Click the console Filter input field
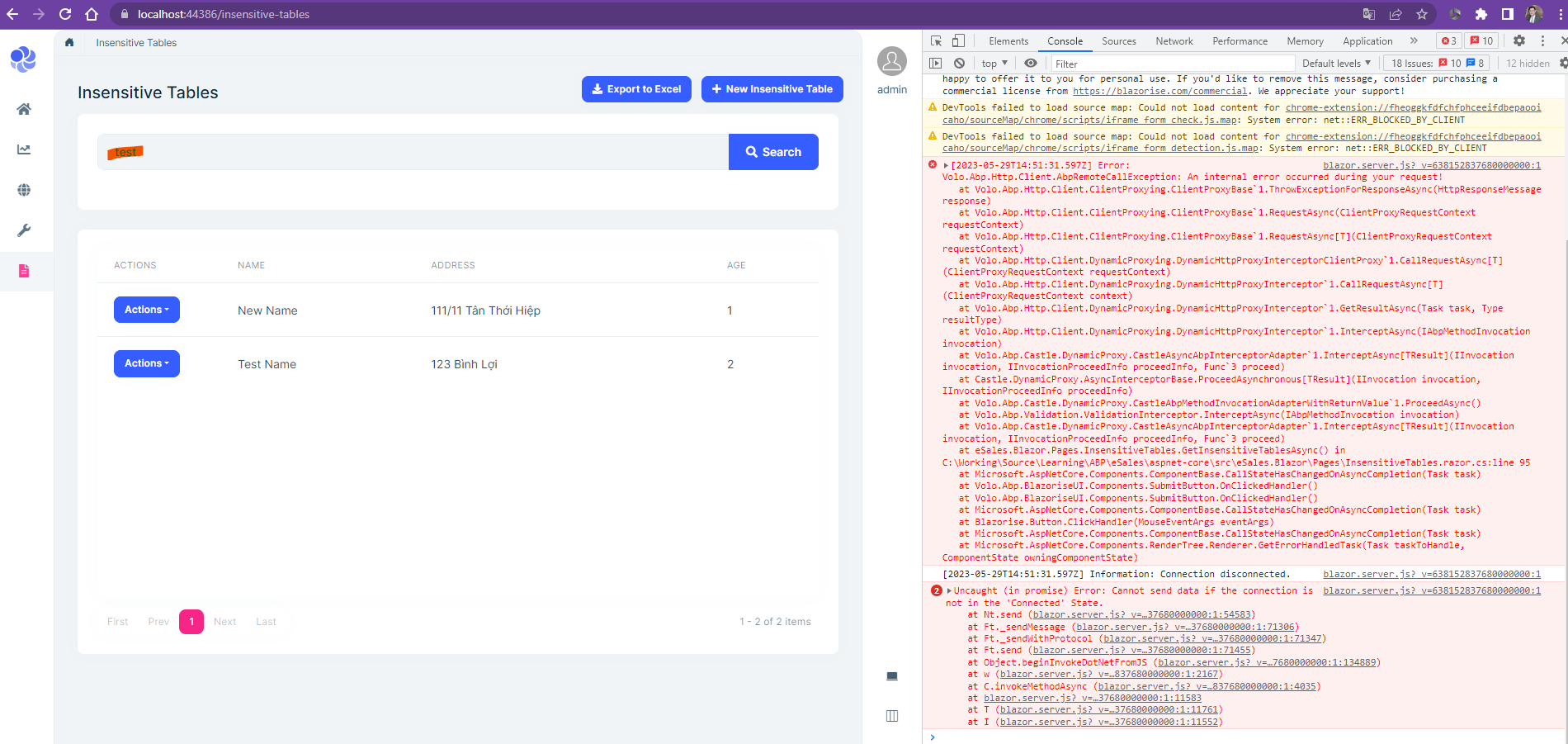 1172,64
